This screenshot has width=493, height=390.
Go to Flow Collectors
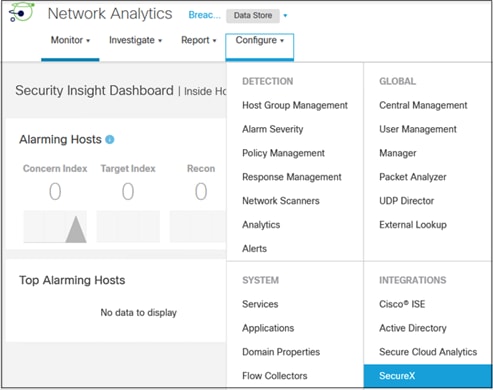(275, 376)
